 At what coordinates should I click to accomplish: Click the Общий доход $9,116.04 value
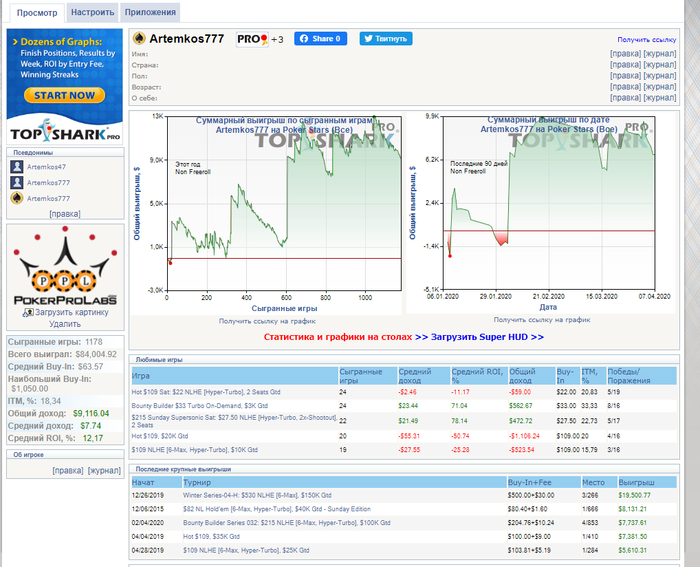pyautogui.click(x=91, y=413)
